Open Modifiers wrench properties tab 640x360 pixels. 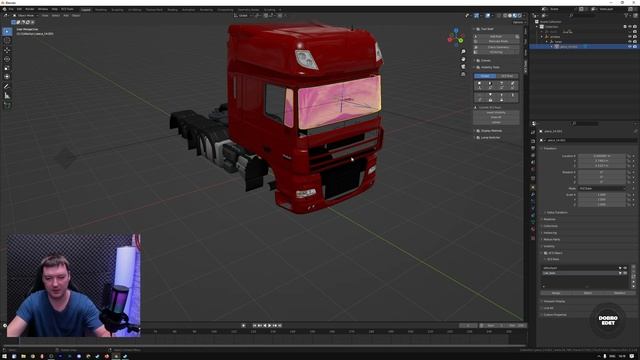click(x=533, y=195)
